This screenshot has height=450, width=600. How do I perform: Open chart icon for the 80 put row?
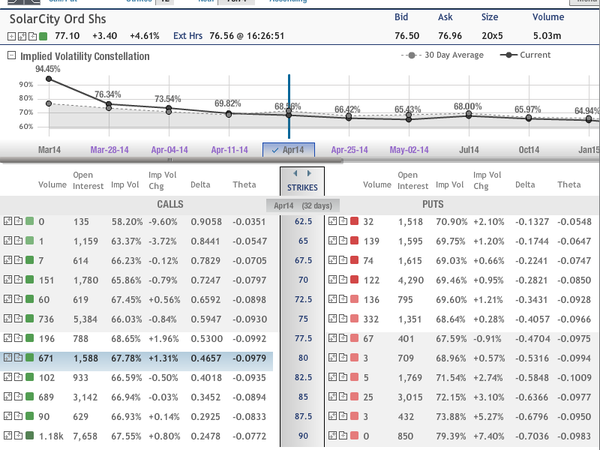pyautogui.click(x=333, y=358)
